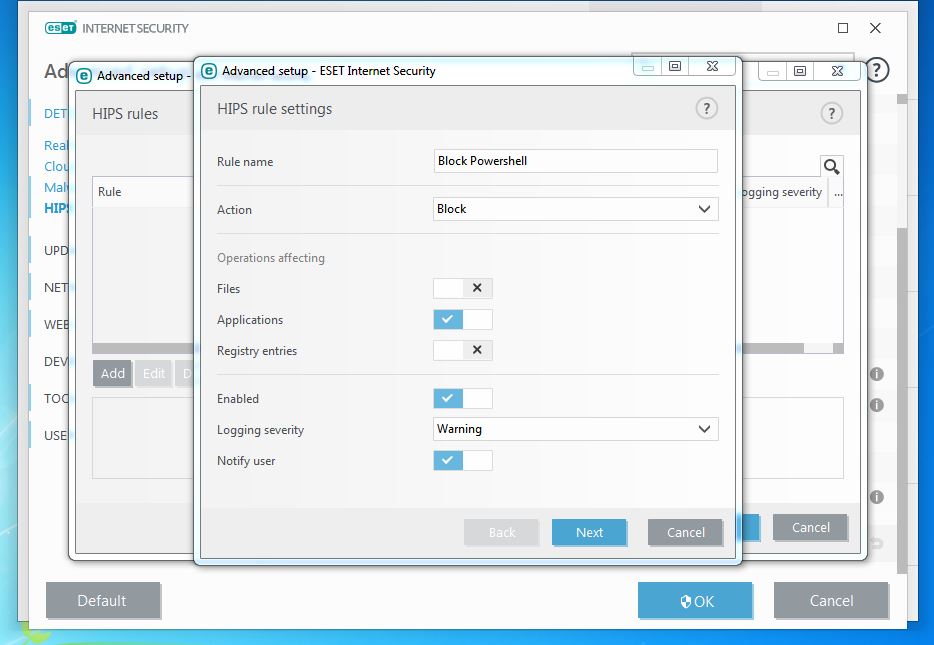Click the help icon in HIPS rule settings
This screenshot has width=934, height=645.
pyautogui.click(x=706, y=108)
